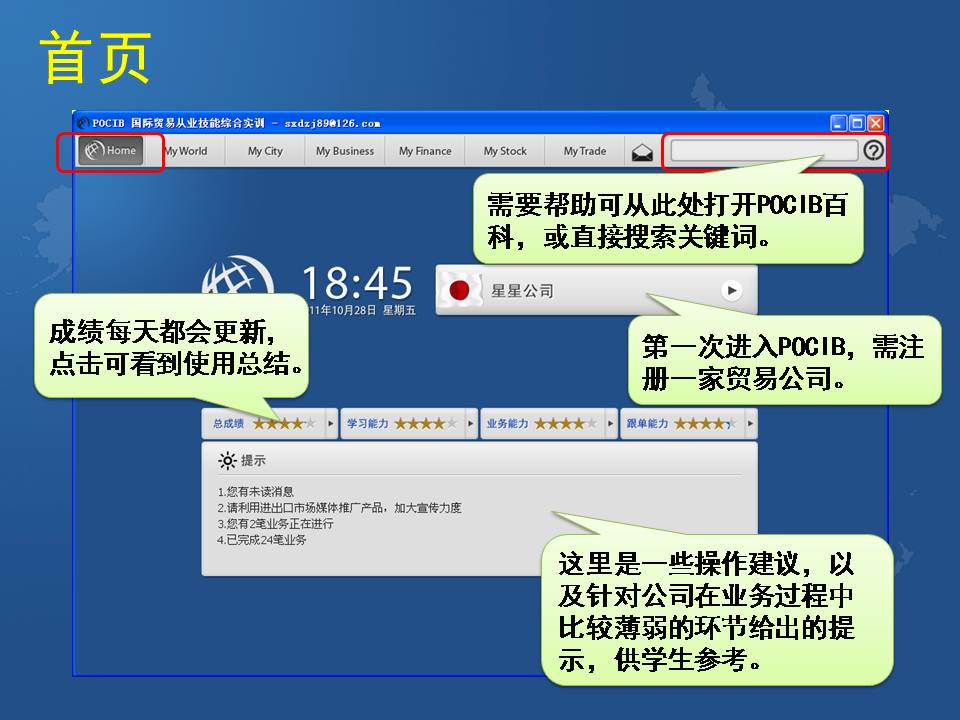Click the POCIB app icon in the title bar
Image resolution: width=960 pixels, height=720 pixels.
pos(83,123)
